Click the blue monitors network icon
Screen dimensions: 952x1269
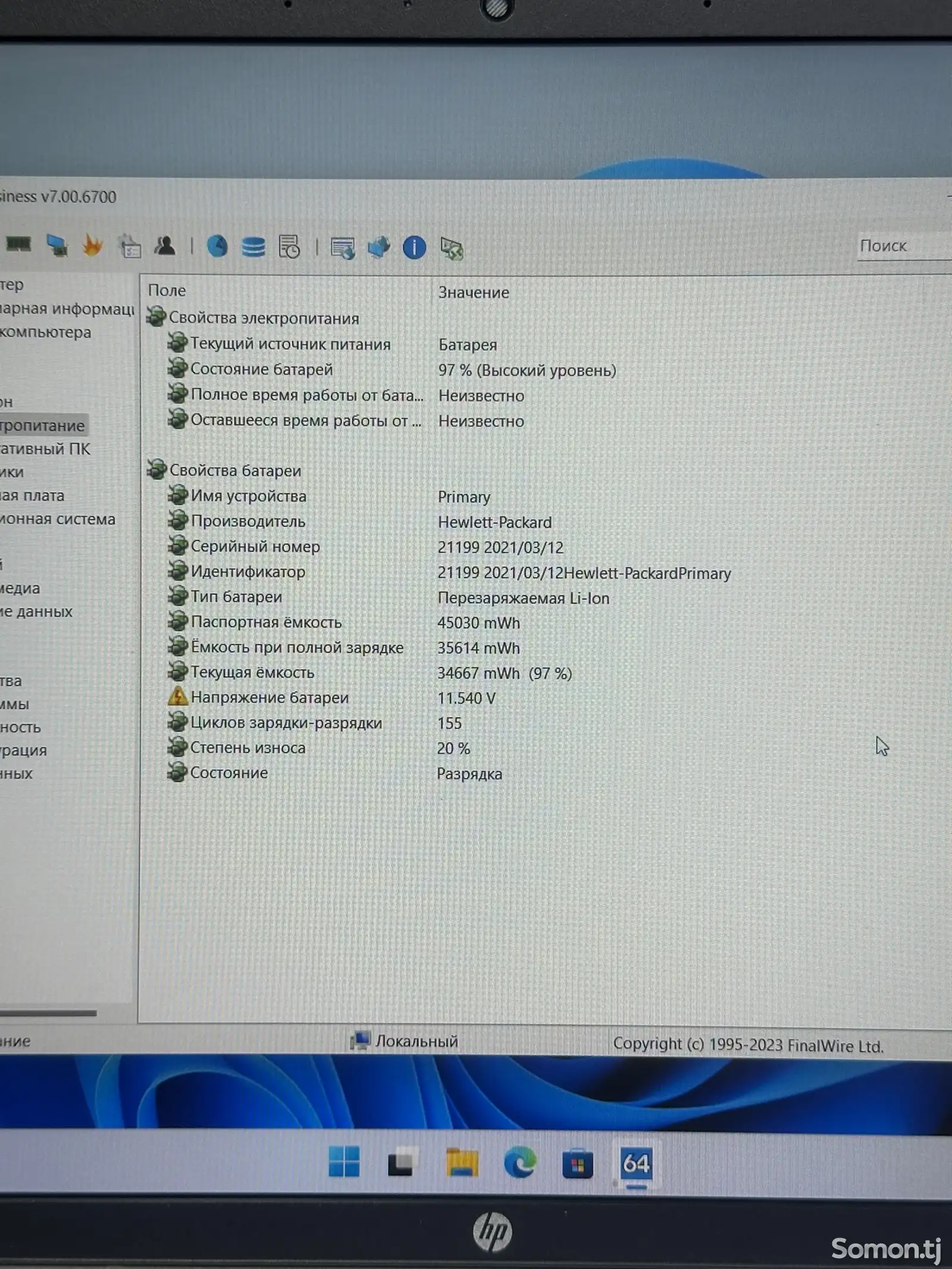(x=379, y=247)
